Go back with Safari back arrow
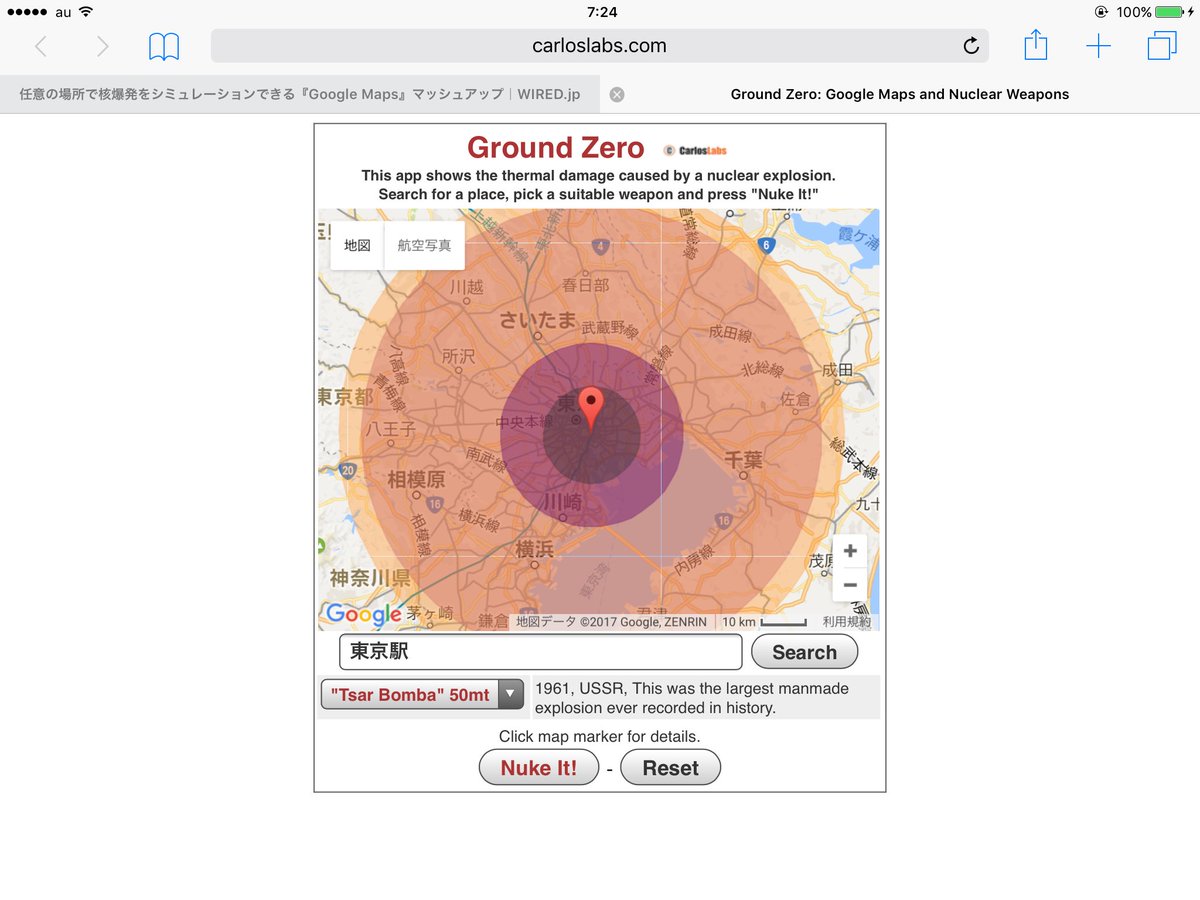Viewport: 1200px width, 900px height. point(40,46)
